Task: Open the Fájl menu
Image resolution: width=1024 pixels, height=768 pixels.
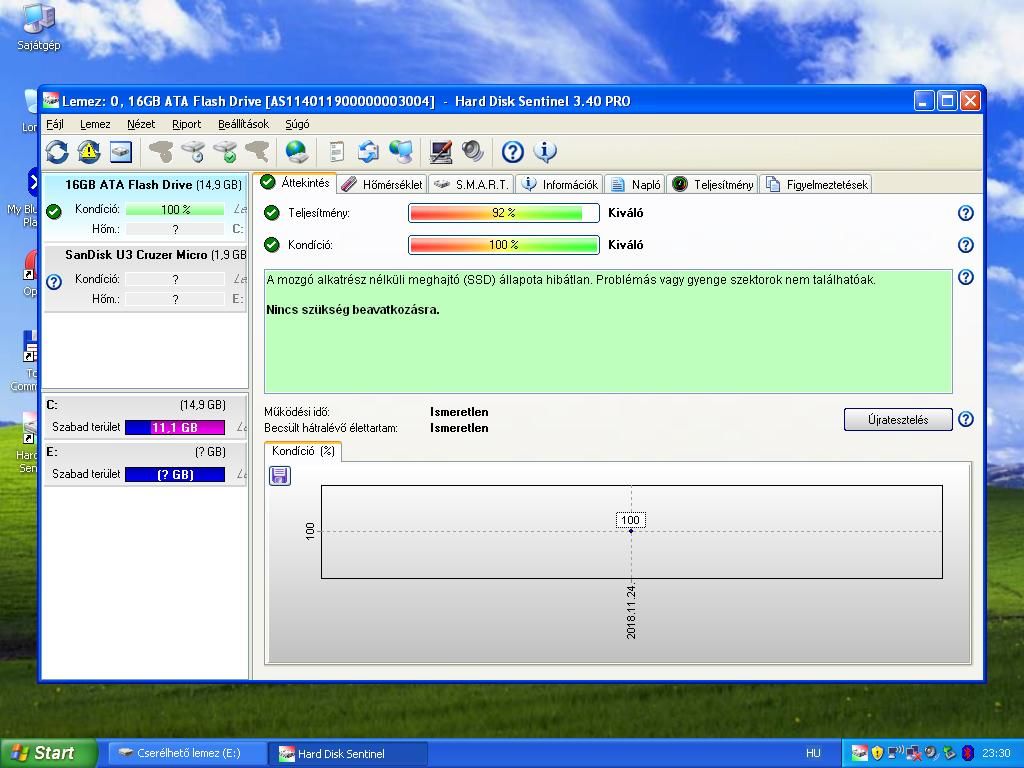Action: 55,124
